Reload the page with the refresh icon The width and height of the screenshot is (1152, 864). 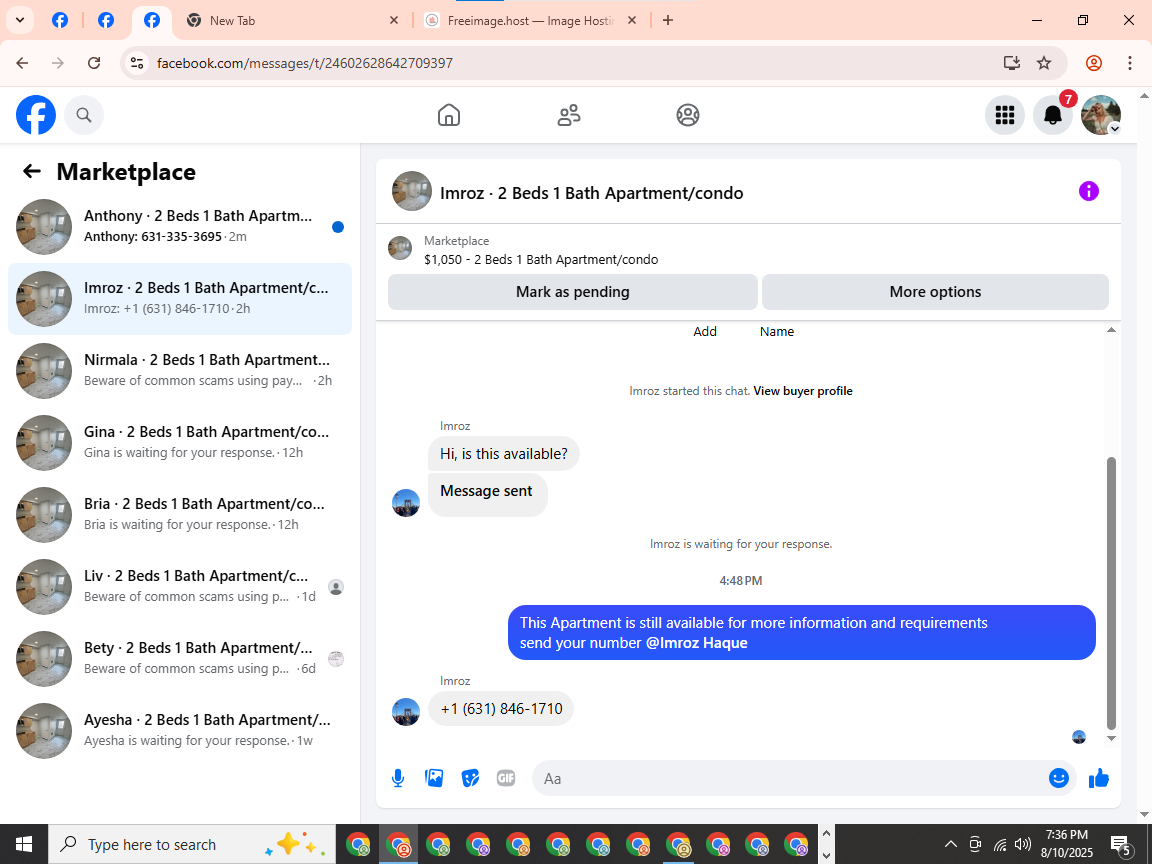tap(94, 63)
